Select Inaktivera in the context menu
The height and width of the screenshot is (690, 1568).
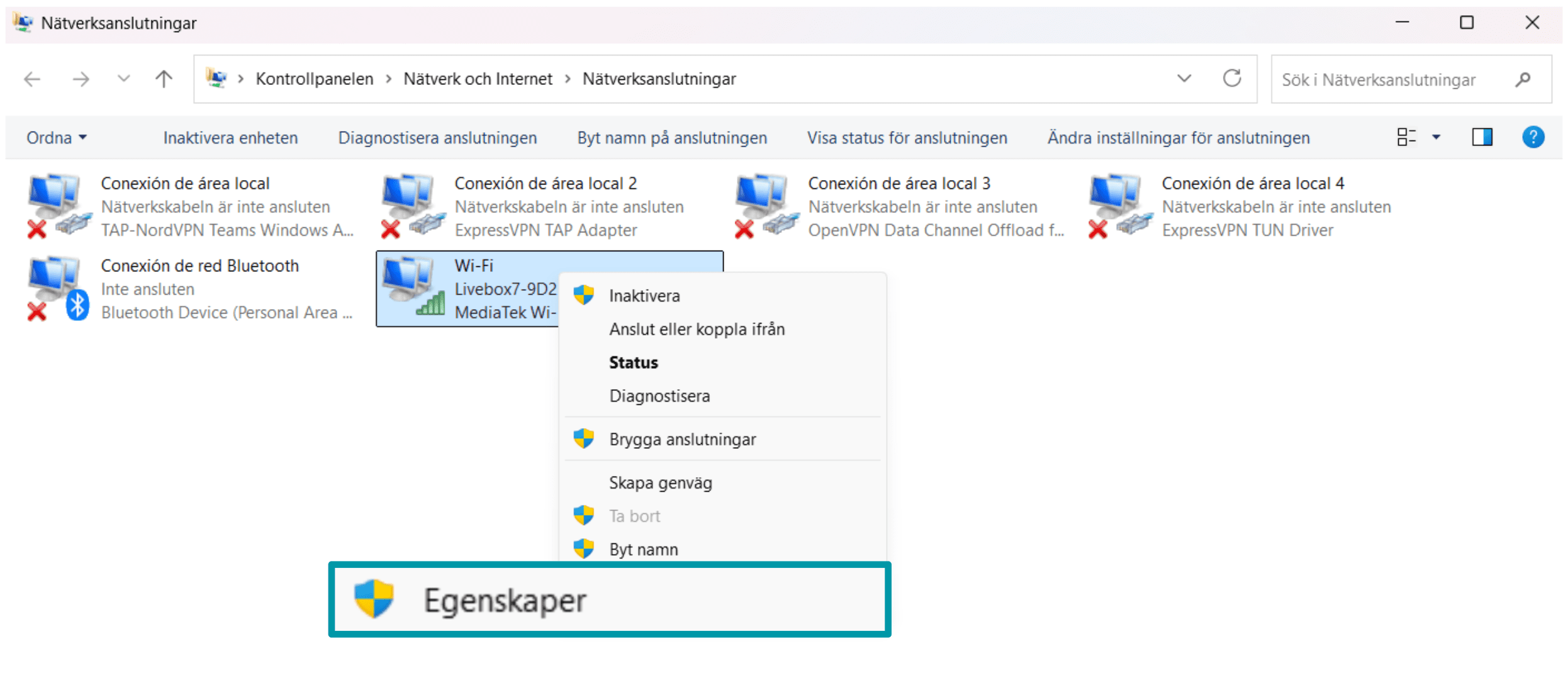644,296
